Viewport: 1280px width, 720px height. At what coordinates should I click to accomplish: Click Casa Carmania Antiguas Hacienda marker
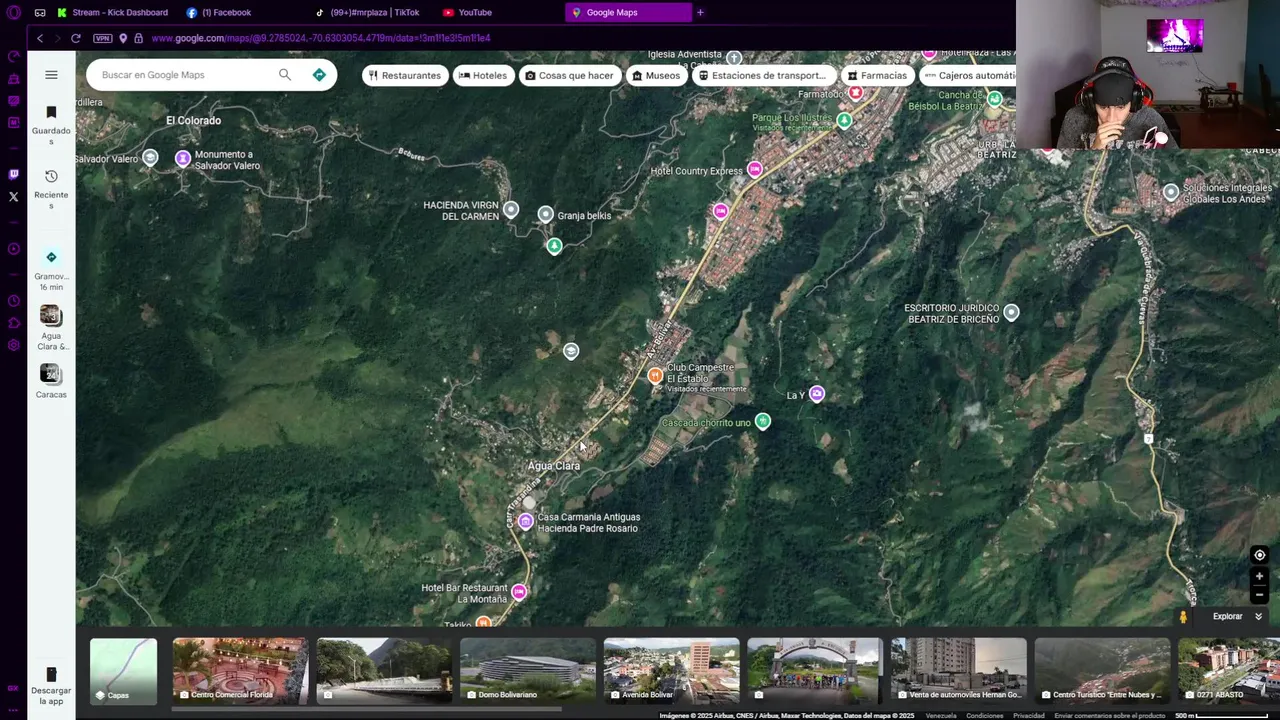(526, 521)
